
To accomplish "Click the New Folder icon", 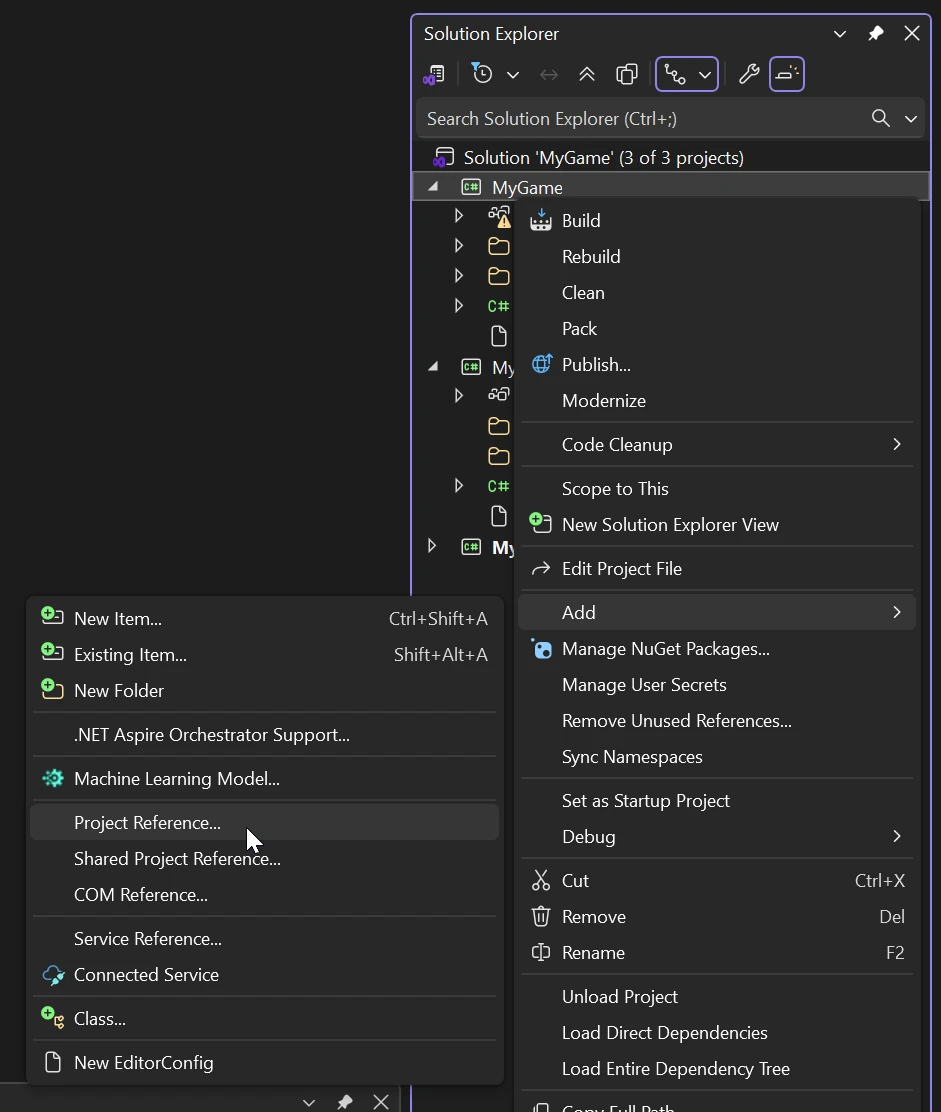I will pyautogui.click(x=52, y=688).
